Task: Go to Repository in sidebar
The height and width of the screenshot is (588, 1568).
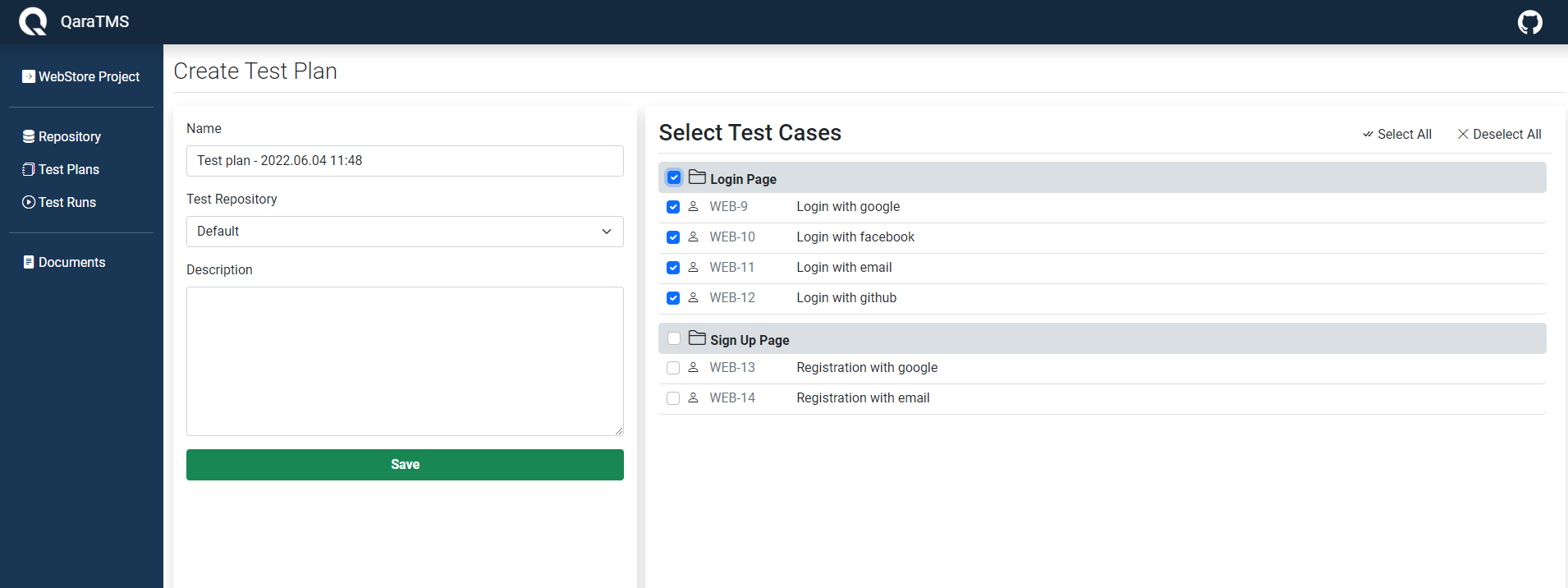Action: pyautogui.click(x=69, y=136)
